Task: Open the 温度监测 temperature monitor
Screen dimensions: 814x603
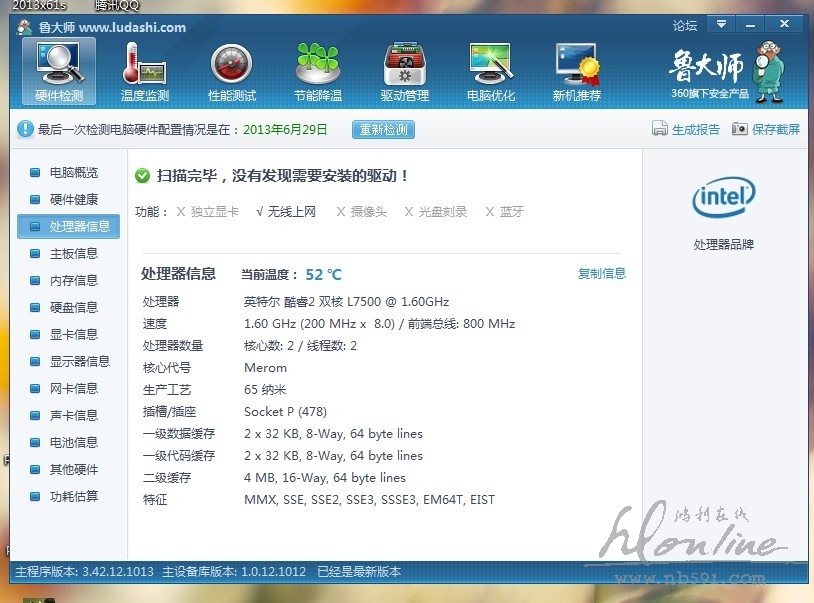Action: (145, 72)
